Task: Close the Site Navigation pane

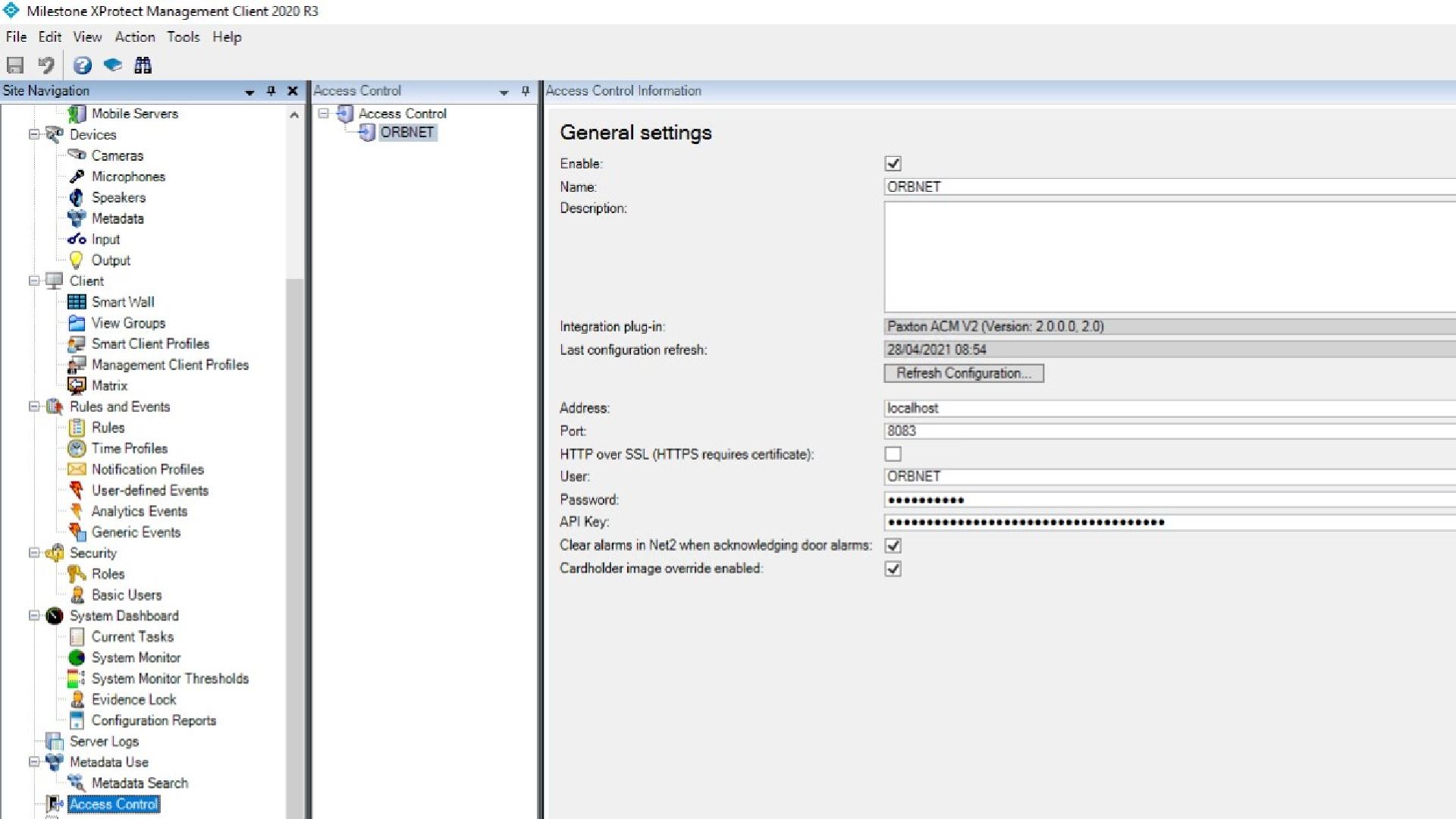Action: (x=293, y=91)
